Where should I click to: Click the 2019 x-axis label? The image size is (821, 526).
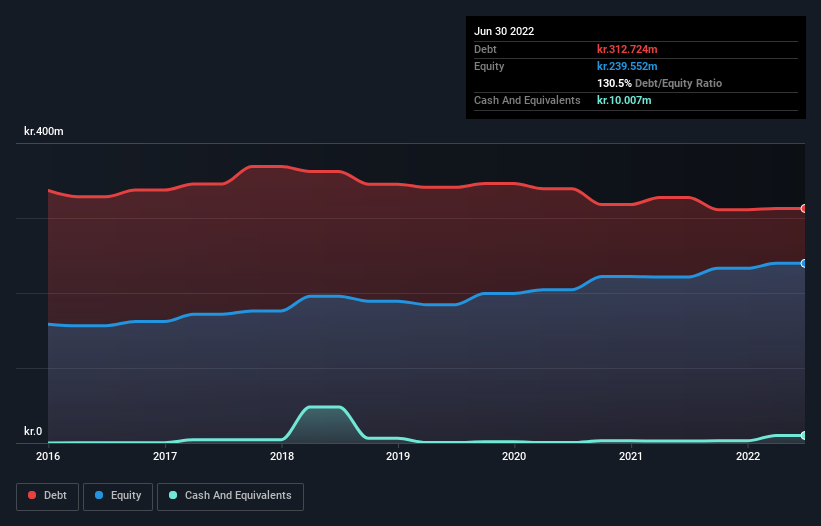tap(398, 456)
